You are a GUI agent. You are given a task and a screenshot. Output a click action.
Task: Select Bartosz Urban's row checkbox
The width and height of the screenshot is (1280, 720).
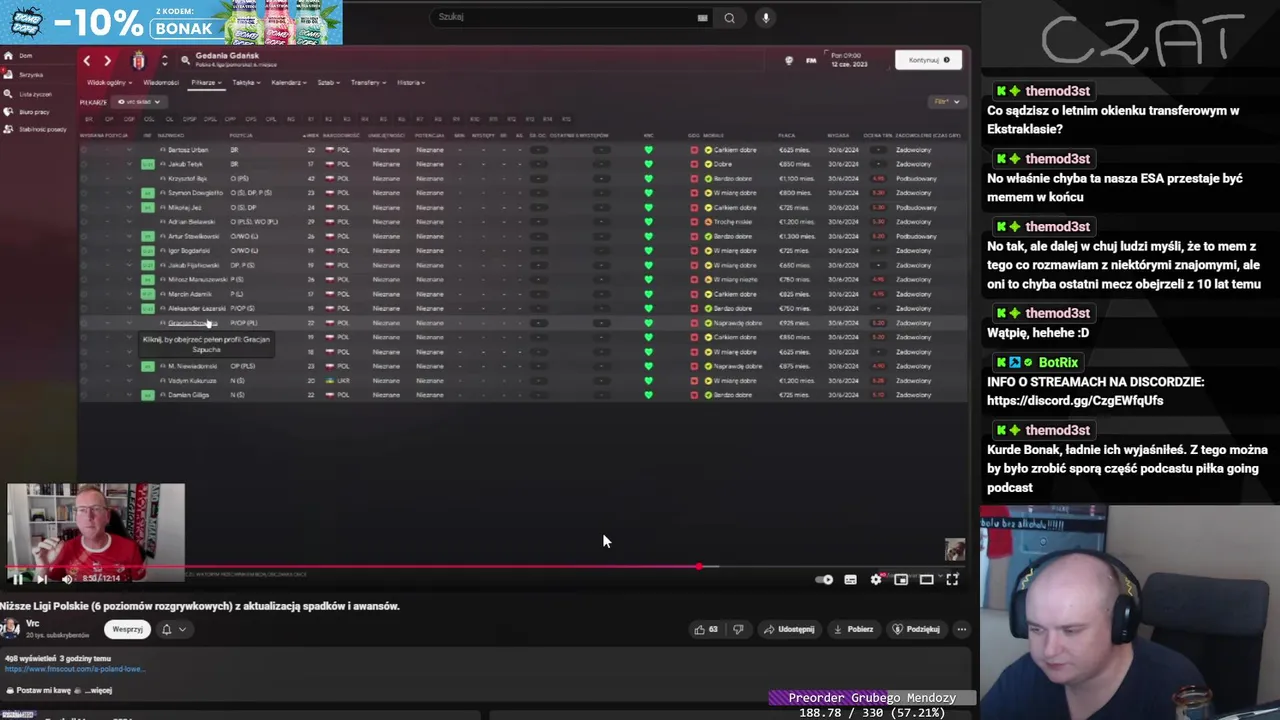point(84,150)
